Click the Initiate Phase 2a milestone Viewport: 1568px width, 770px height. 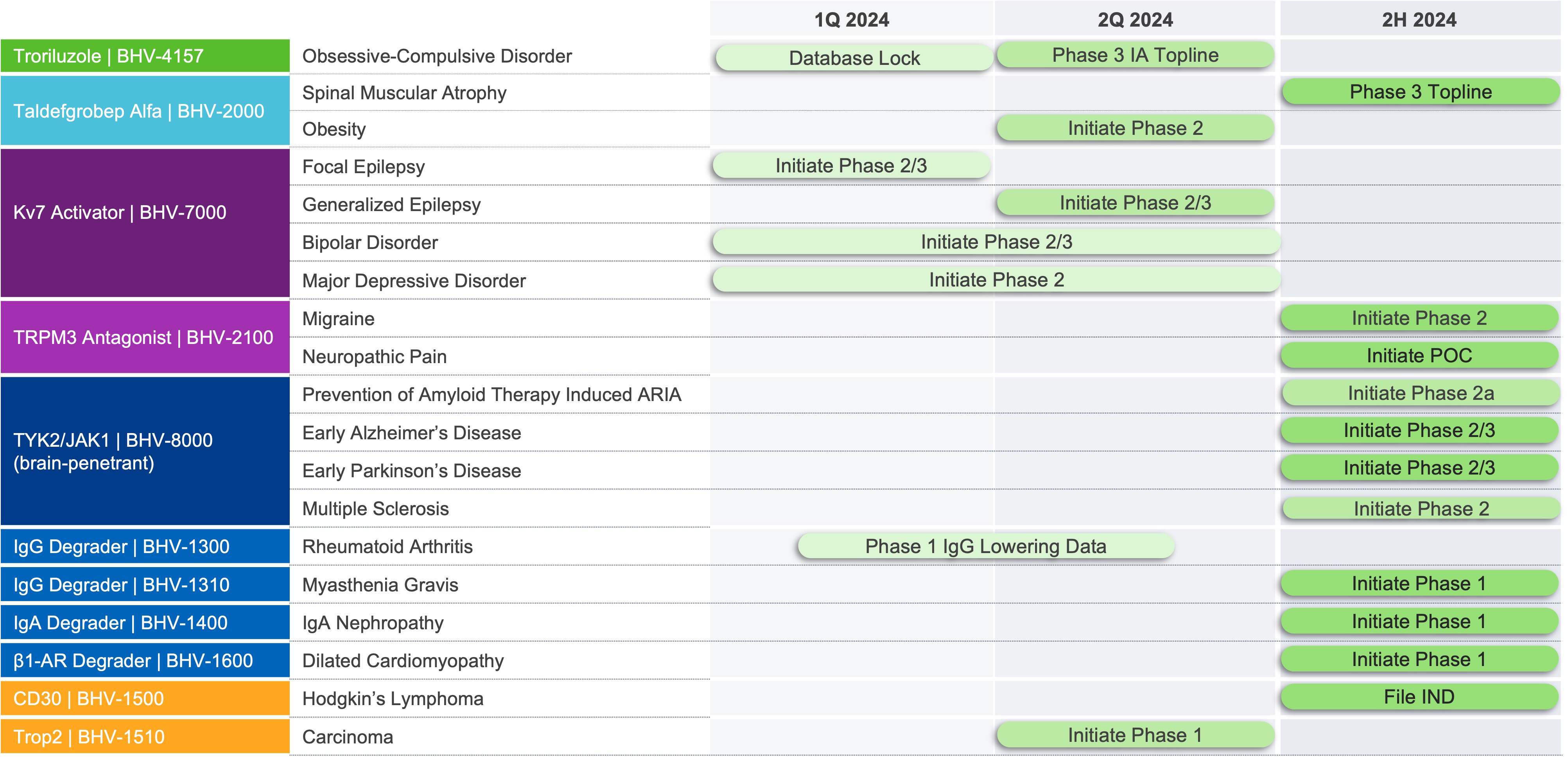click(1420, 394)
